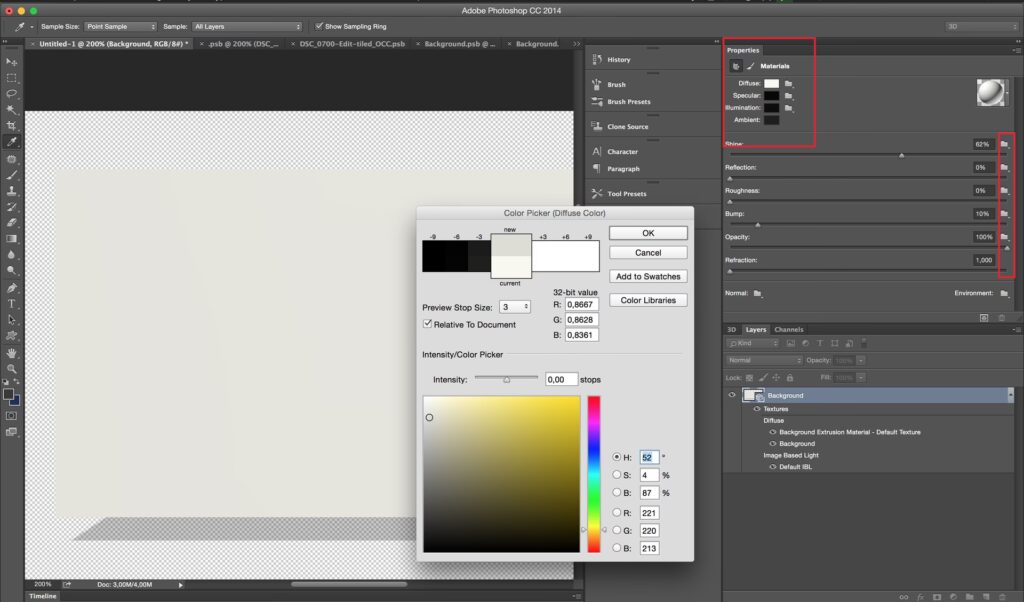1024x602 pixels.
Task: Open the layer blend mode Normal dropdown
Action: coord(765,360)
